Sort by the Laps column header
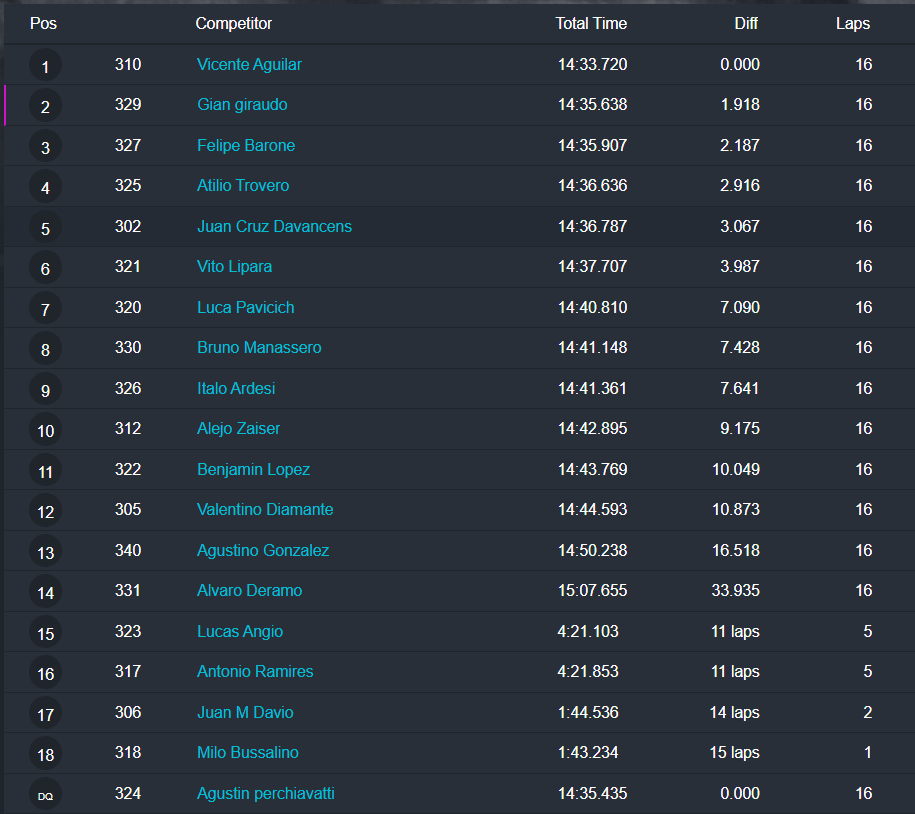Viewport: 915px width, 814px height. pos(852,23)
